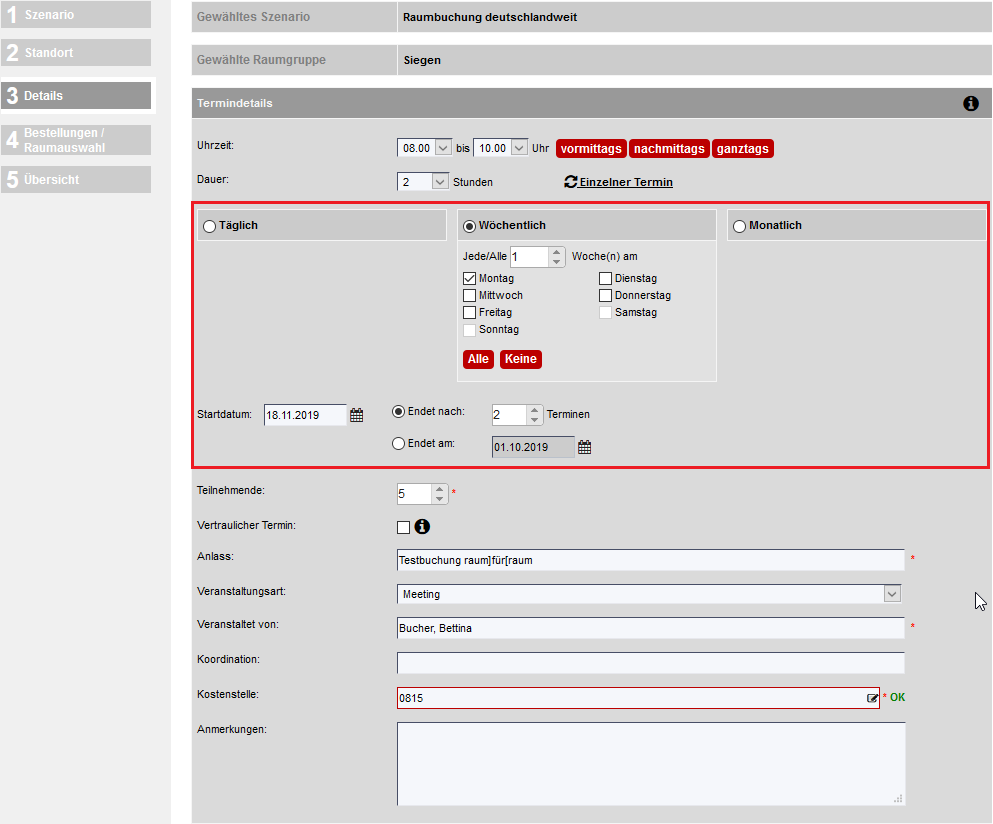Open the Dauer hours dropdown

point(440,182)
